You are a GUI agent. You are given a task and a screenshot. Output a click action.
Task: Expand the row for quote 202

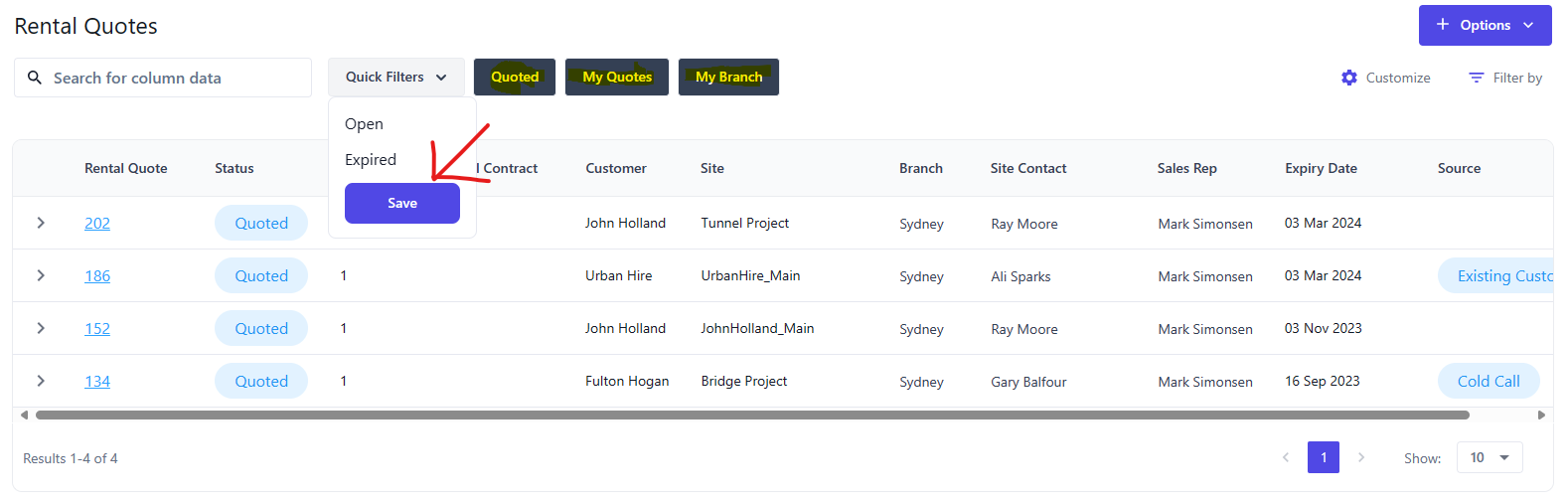pyautogui.click(x=41, y=223)
